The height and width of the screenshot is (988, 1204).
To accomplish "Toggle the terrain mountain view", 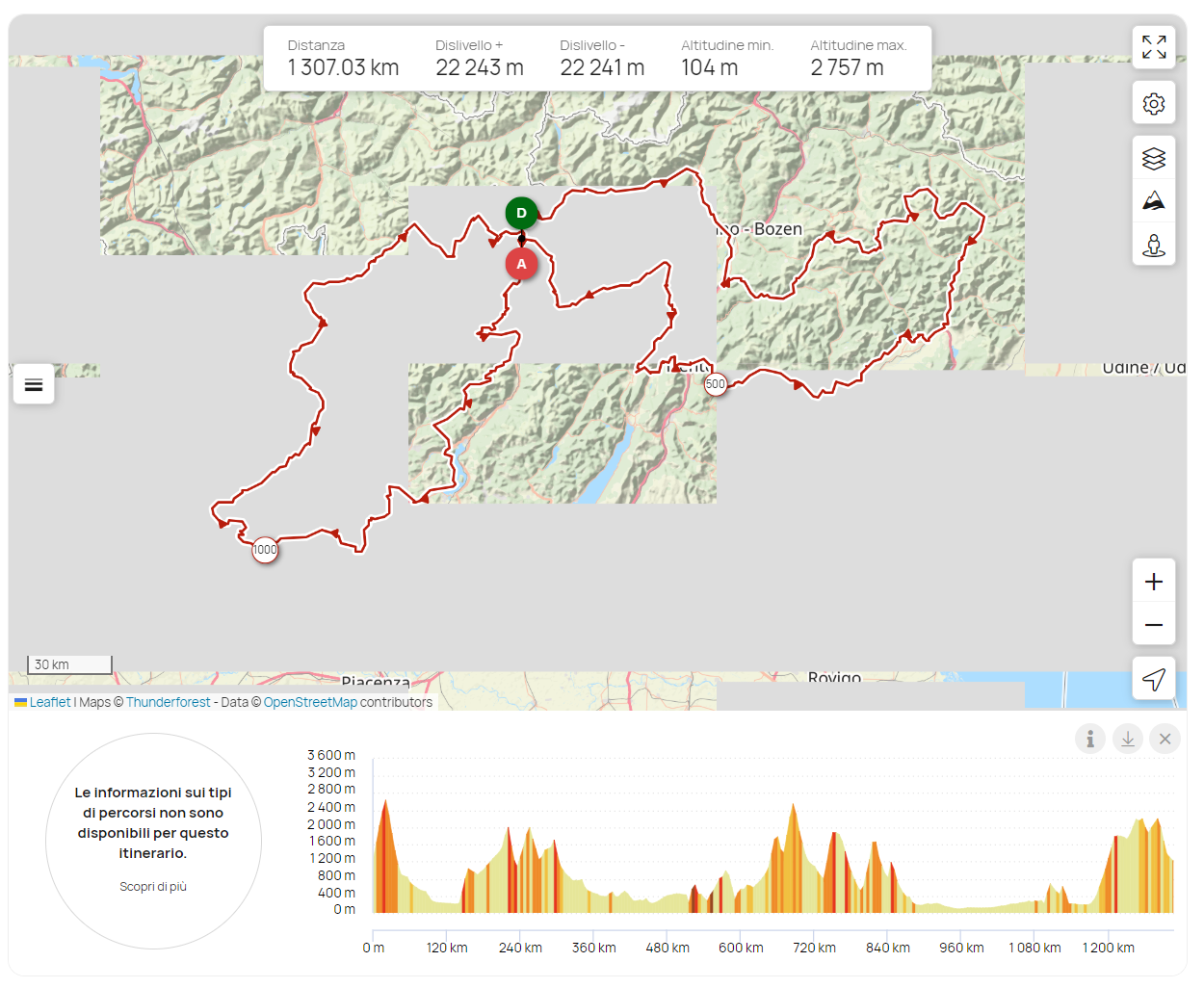I will pos(1153,201).
